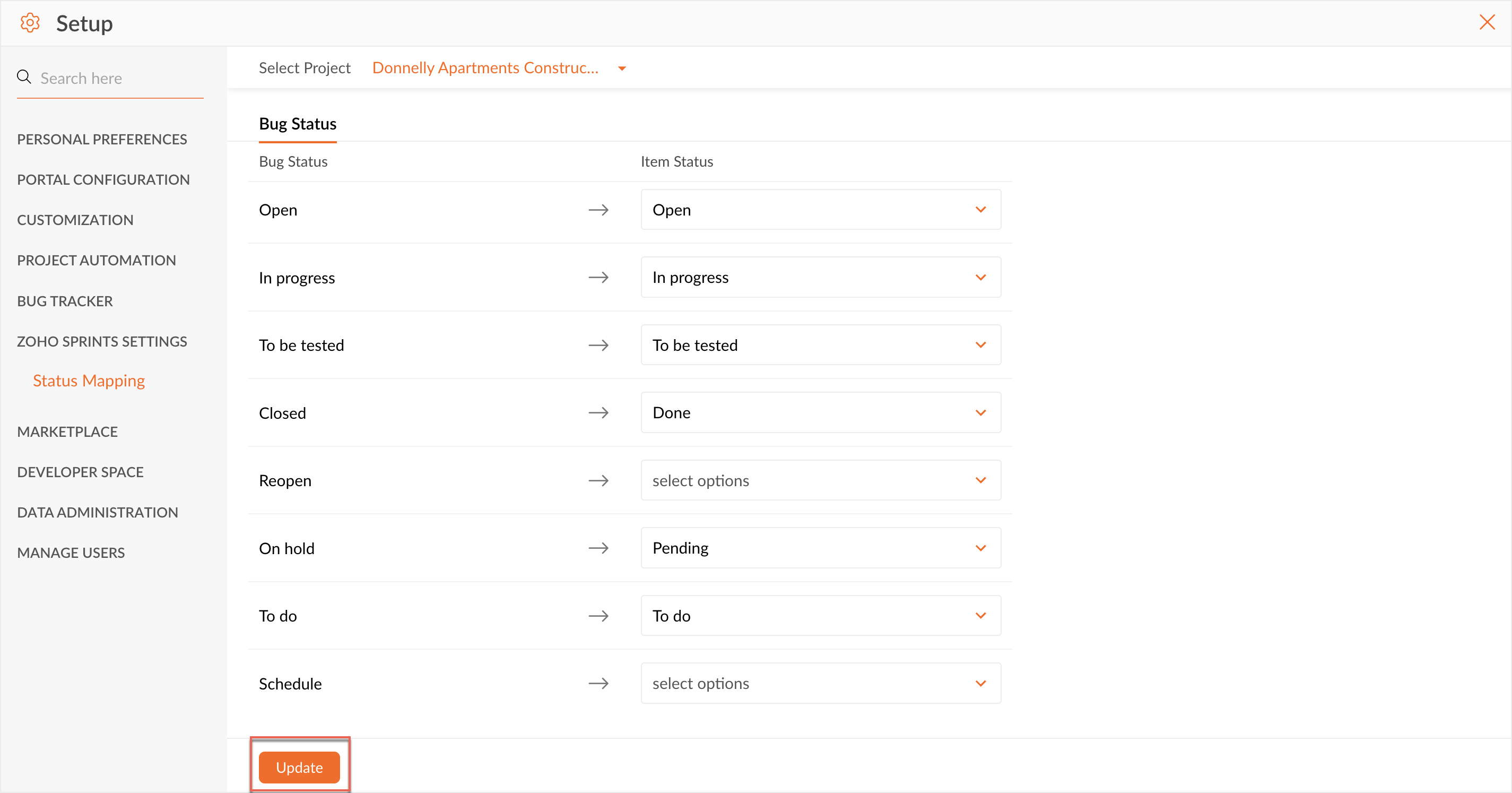Click the Update button
Image resolution: width=1512 pixels, height=793 pixels.
pyautogui.click(x=299, y=767)
